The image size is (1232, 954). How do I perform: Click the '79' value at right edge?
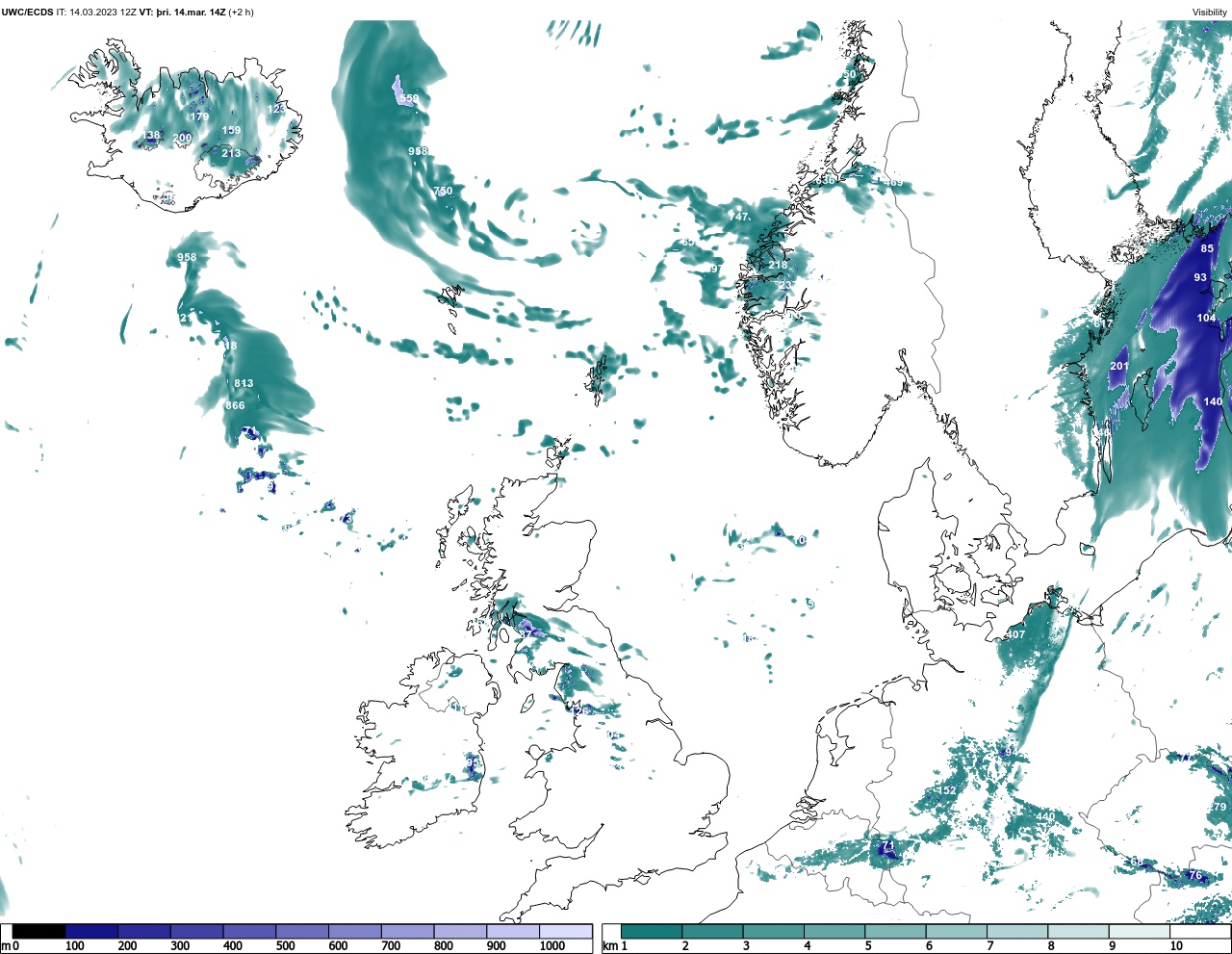coord(1219,807)
